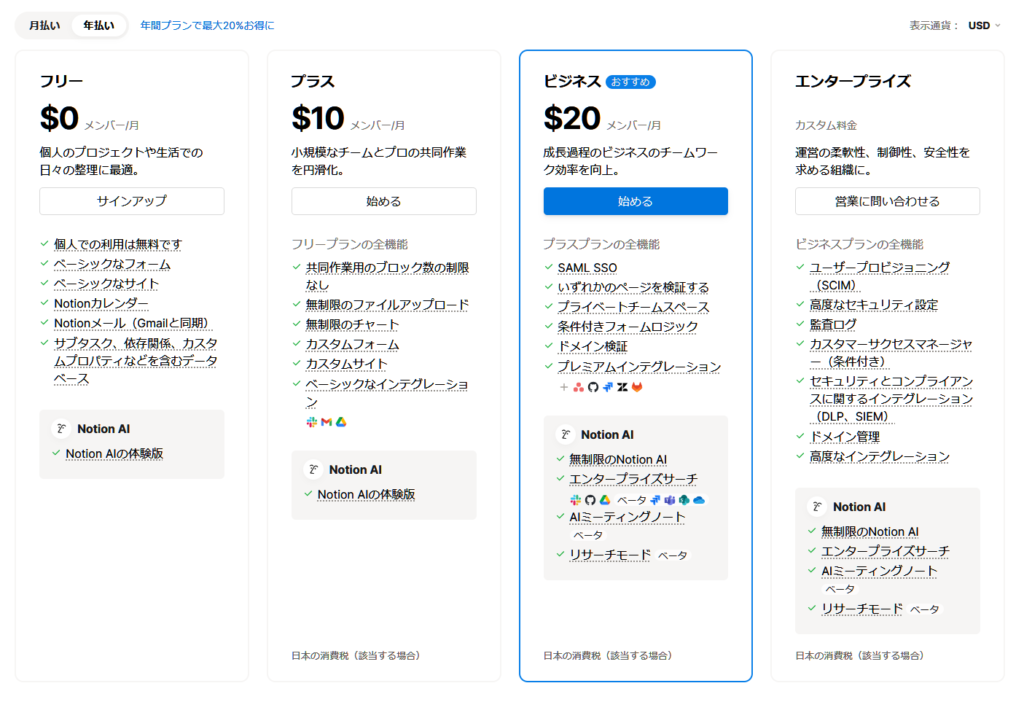Click the SharePoint icon in ビジネス plan

(x=684, y=500)
